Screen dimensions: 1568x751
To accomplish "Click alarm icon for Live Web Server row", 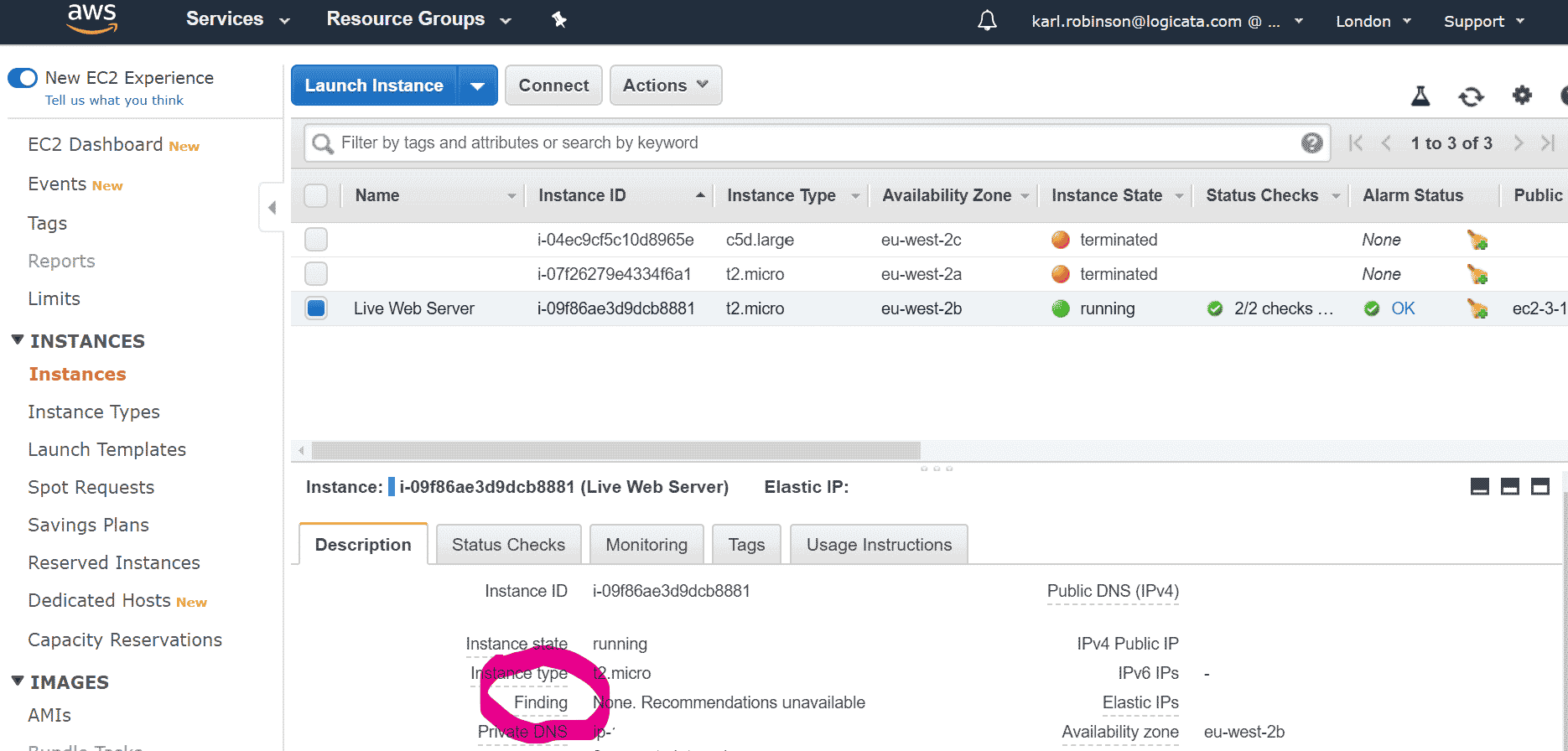I will (1477, 308).
